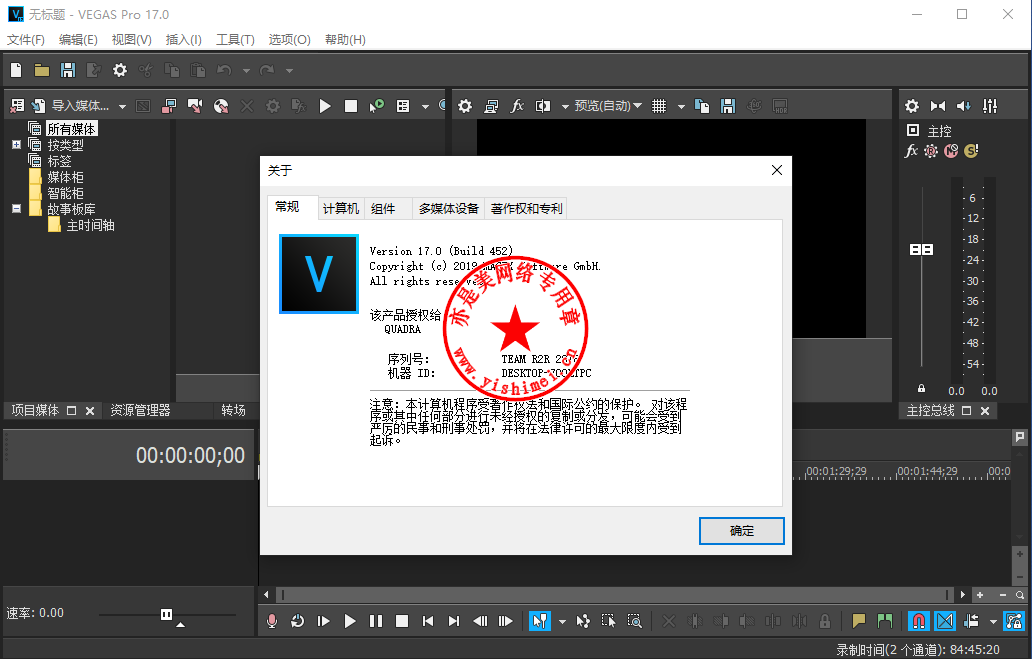Toggle auto ripple in the timeline toolbar
This screenshot has width=1032, height=659.
tap(971, 621)
